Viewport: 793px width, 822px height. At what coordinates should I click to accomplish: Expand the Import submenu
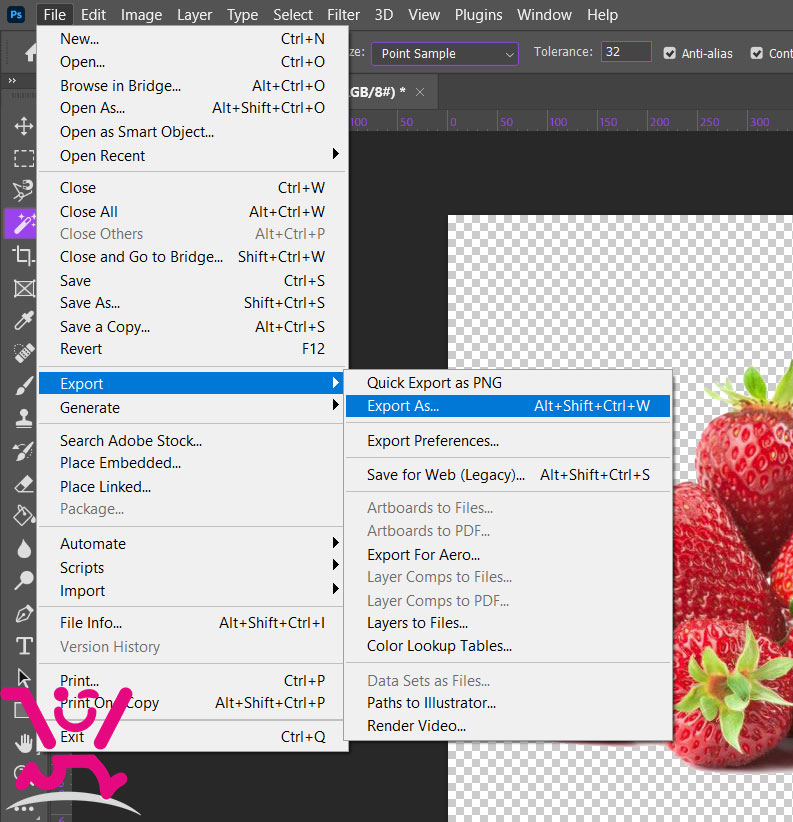click(x=192, y=591)
